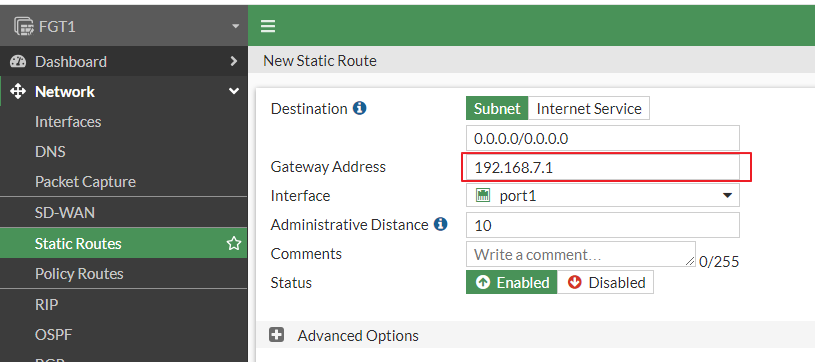The image size is (815, 362).
Task: Set route status to Enabled
Action: tap(511, 282)
